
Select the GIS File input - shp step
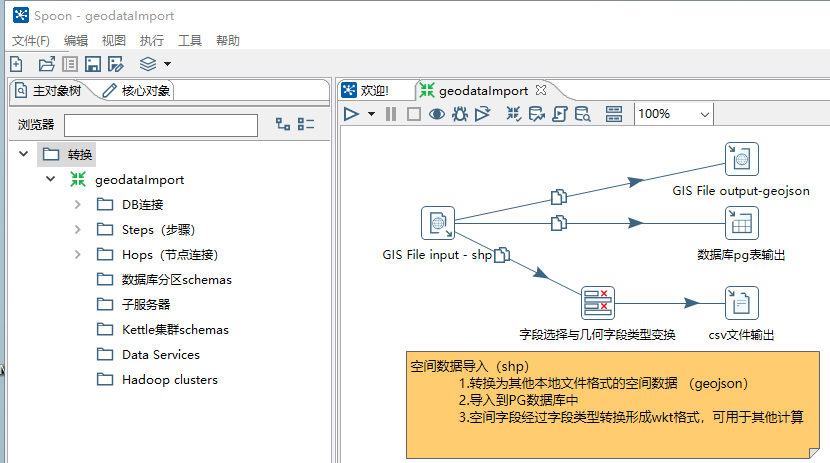click(x=438, y=223)
